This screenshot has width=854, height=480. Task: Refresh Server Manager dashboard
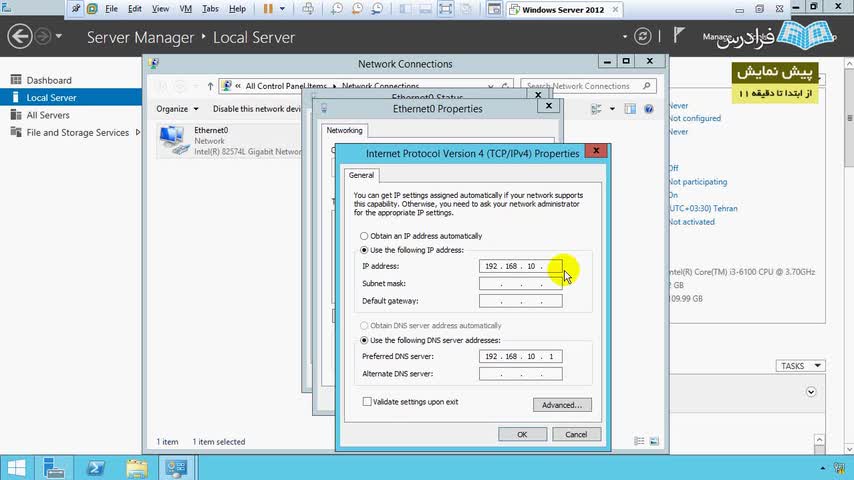pos(643,37)
